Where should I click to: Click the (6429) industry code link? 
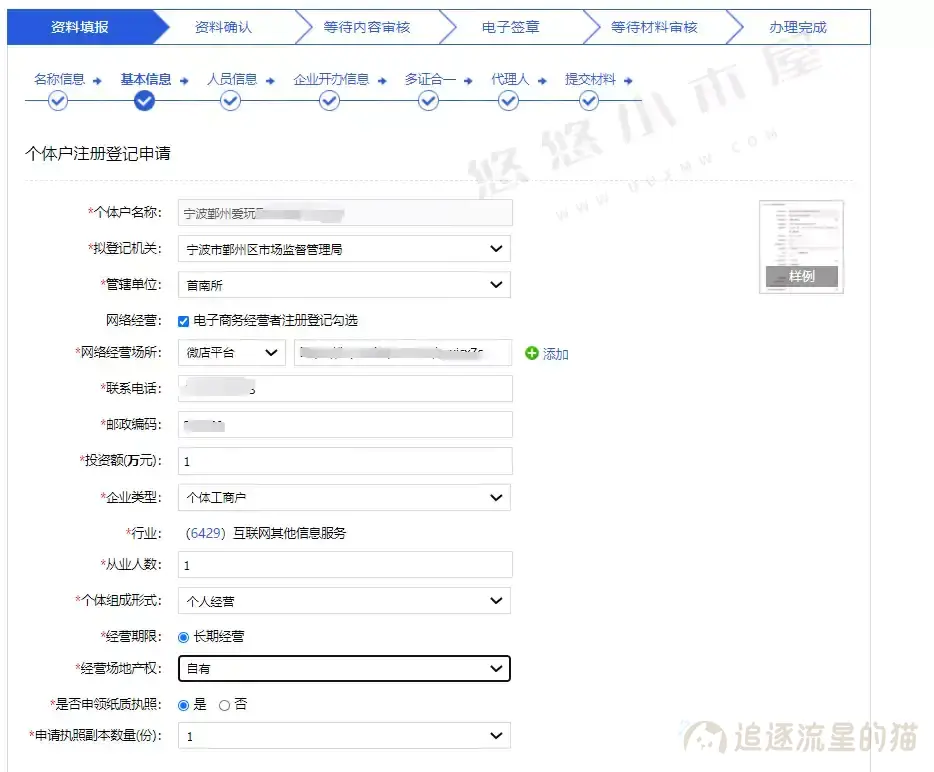[x=205, y=533]
